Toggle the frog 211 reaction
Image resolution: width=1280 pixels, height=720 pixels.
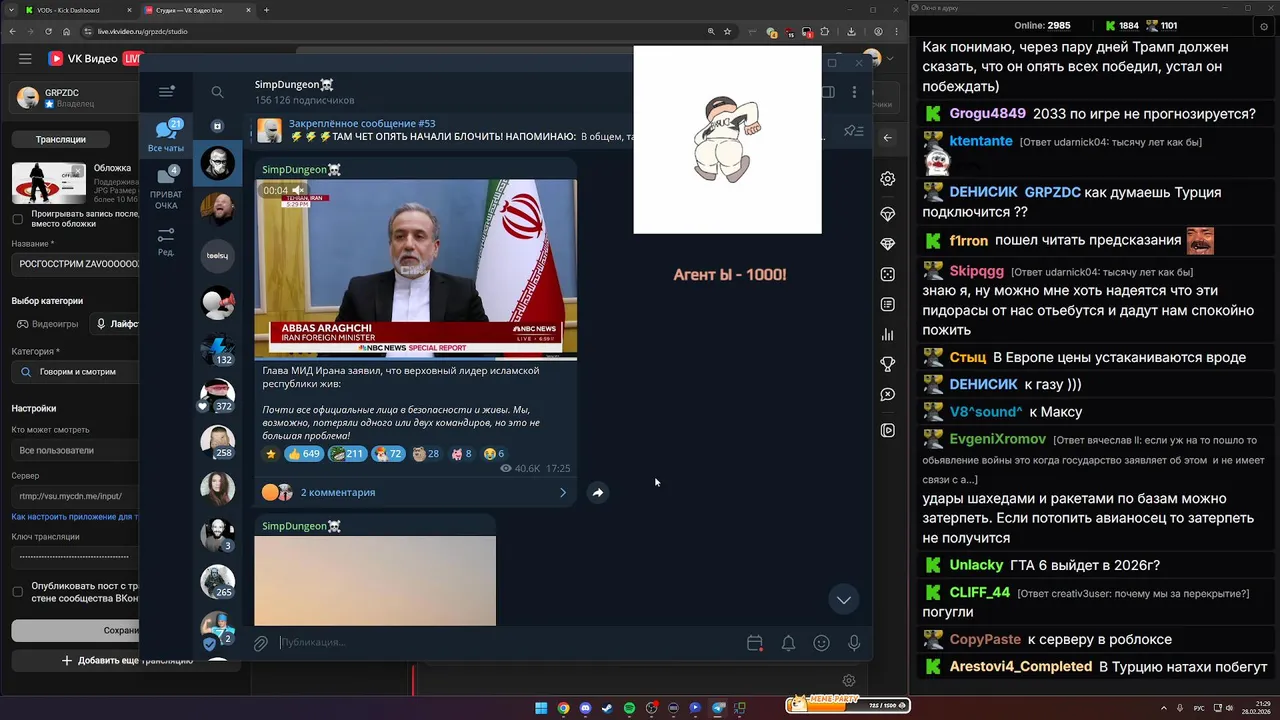click(x=347, y=454)
